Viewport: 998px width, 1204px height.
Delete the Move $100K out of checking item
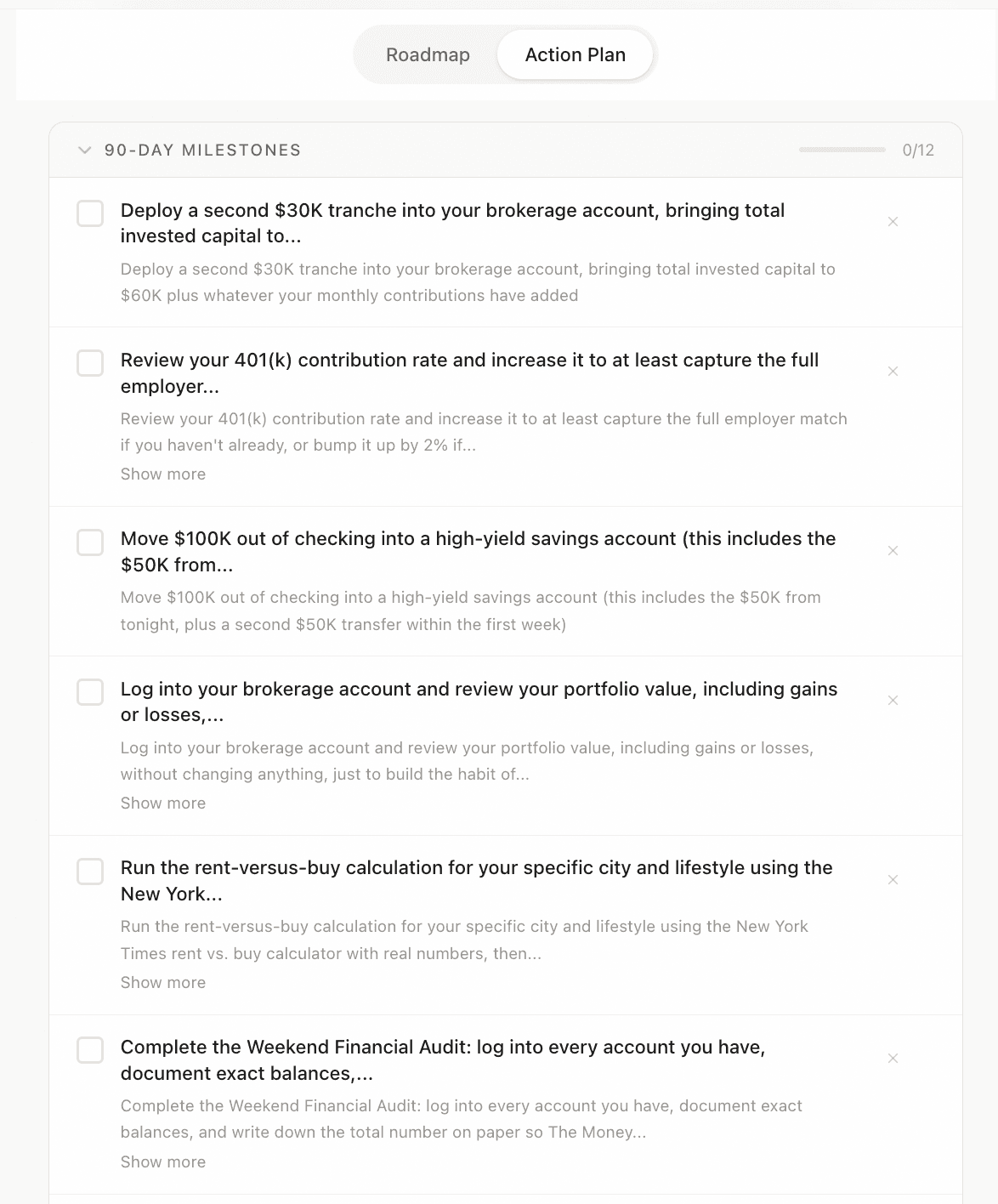click(893, 551)
